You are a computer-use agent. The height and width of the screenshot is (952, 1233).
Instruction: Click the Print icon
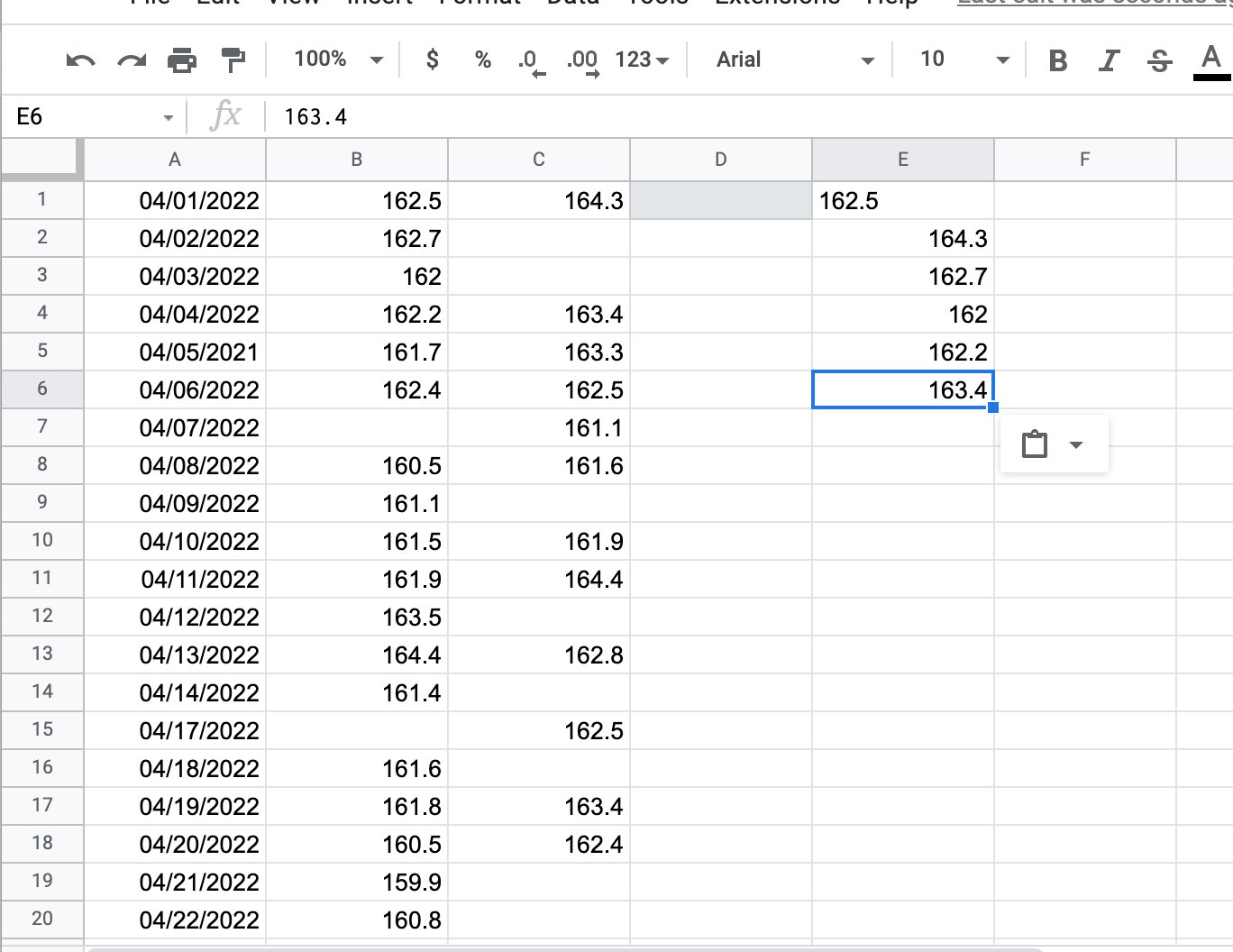coord(182,60)
